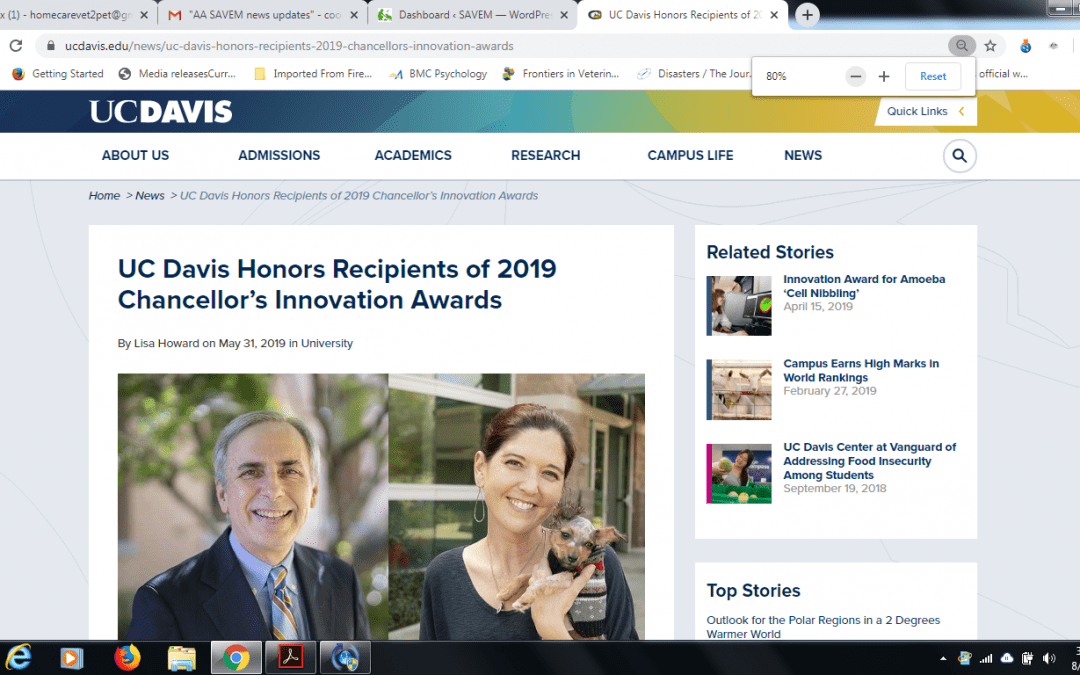
Task: Open the RESEARCH navigation menu
Action: click(545, 155)
